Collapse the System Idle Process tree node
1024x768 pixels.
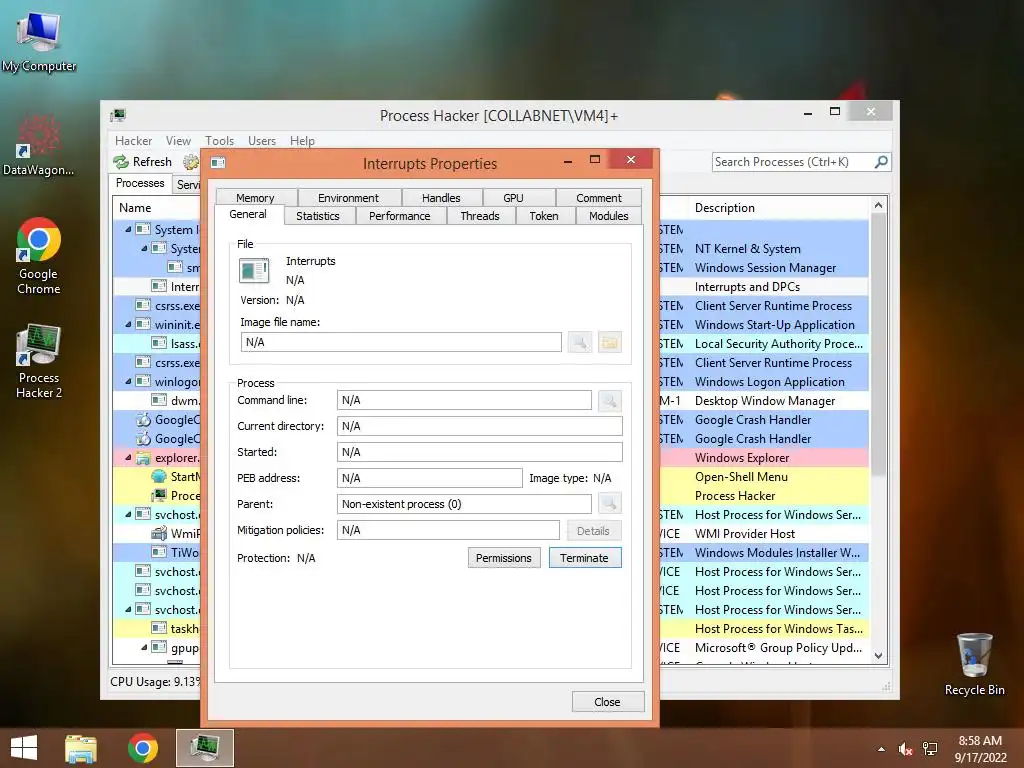pos(128,229)
